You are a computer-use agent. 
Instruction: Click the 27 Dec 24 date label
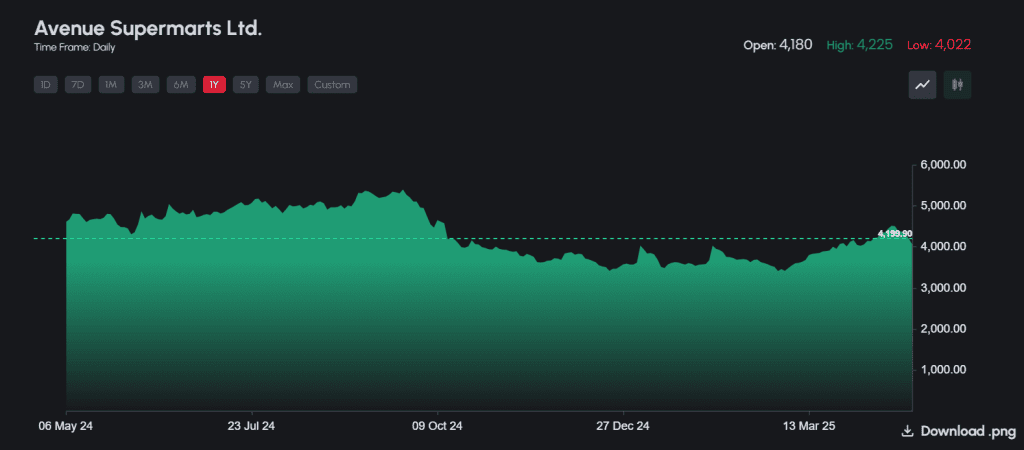tap(623, 426)
